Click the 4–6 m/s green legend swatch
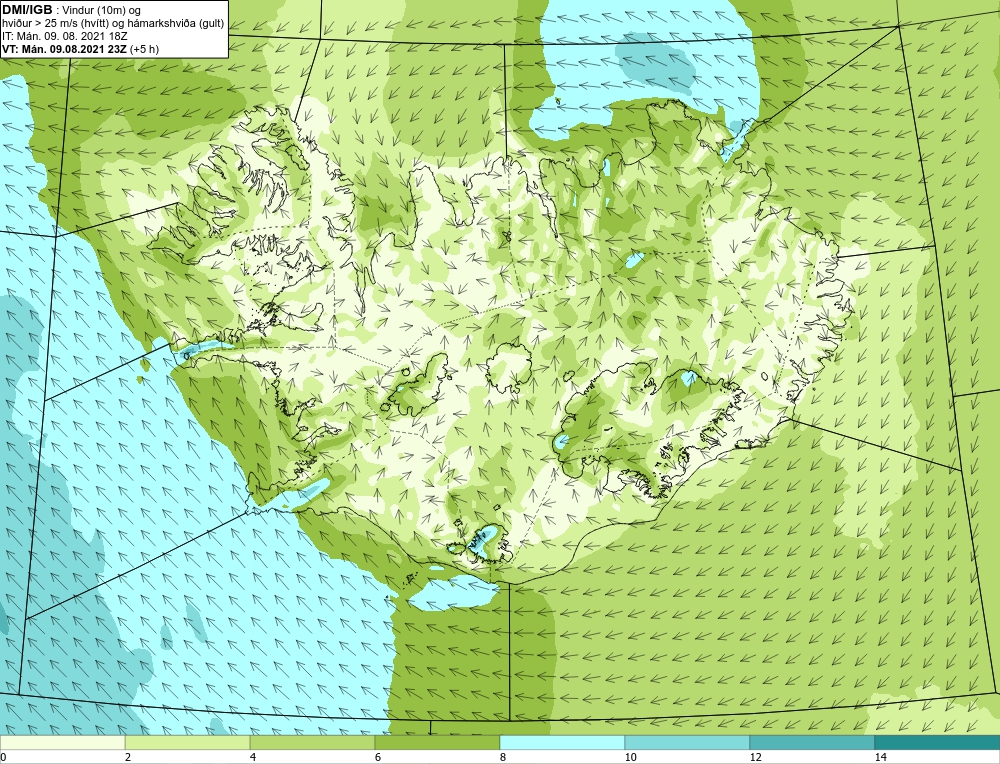 click(312, 742)
